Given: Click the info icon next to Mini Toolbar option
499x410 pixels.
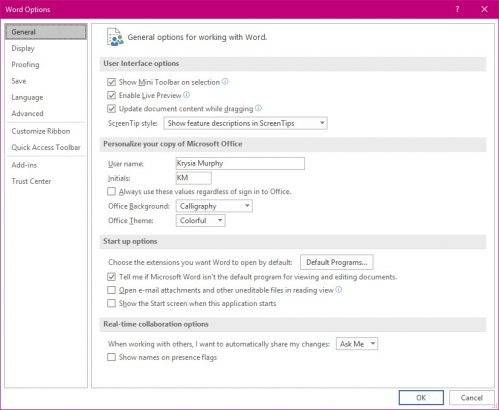Looking at the screenshot, I should 225,82.
